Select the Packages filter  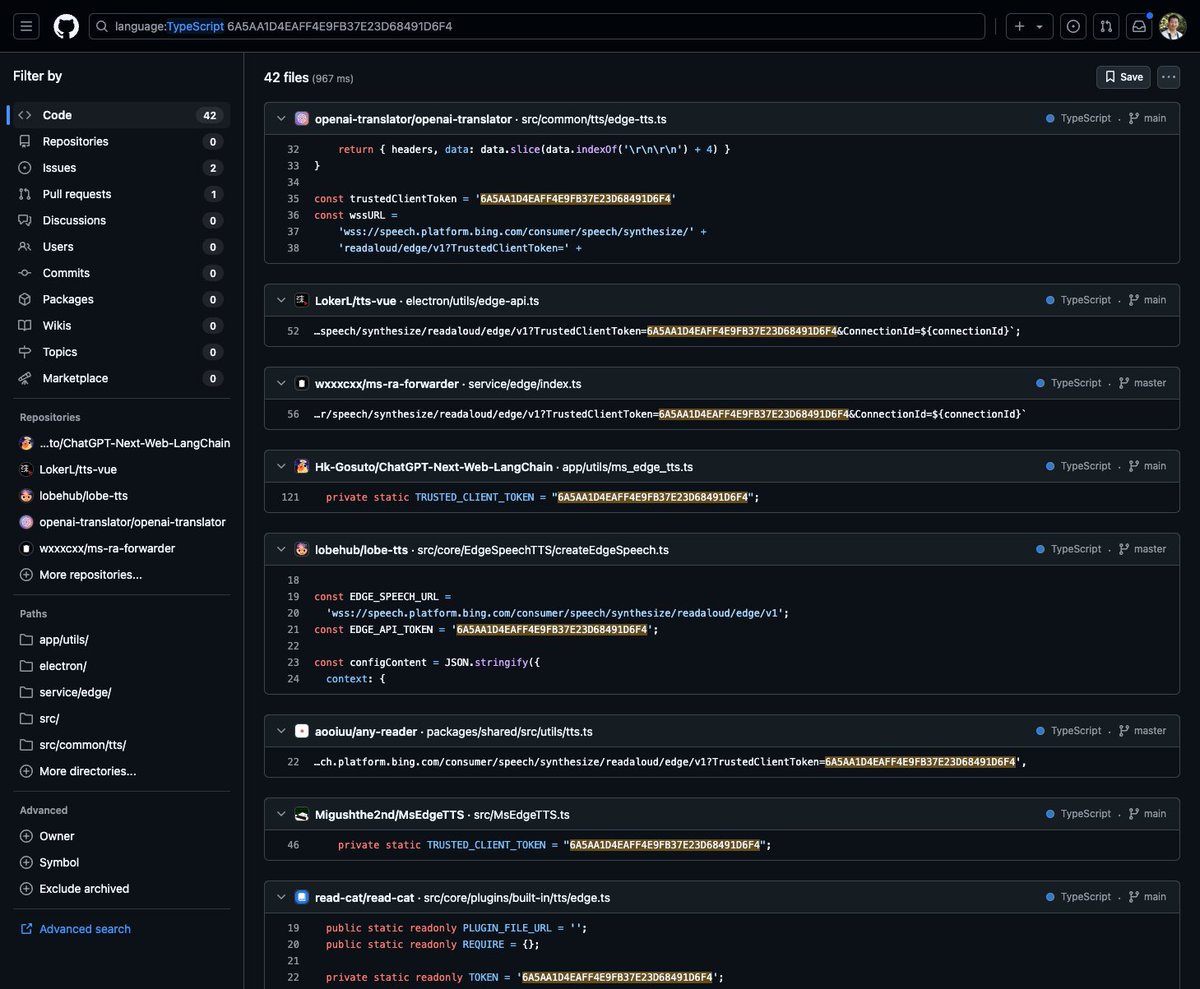coord(119,299)
